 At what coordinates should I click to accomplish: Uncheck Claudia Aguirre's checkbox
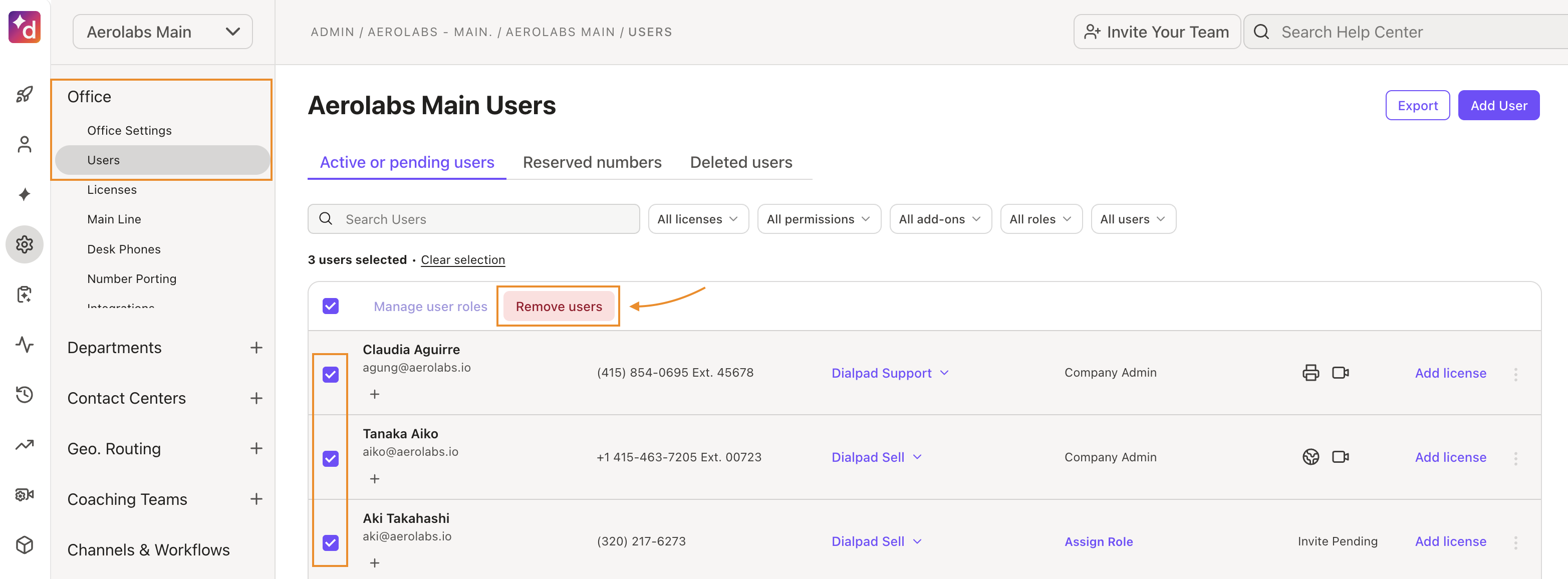pos(331,375)
